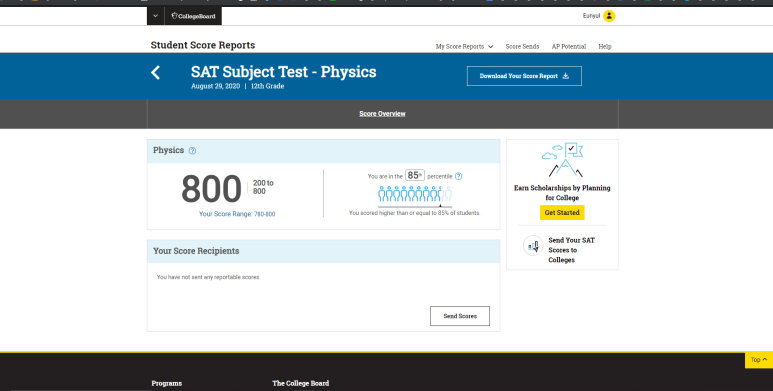Click the 85th percentile badge
This screenshot has width=773, height=391.
tap(415, 175)
